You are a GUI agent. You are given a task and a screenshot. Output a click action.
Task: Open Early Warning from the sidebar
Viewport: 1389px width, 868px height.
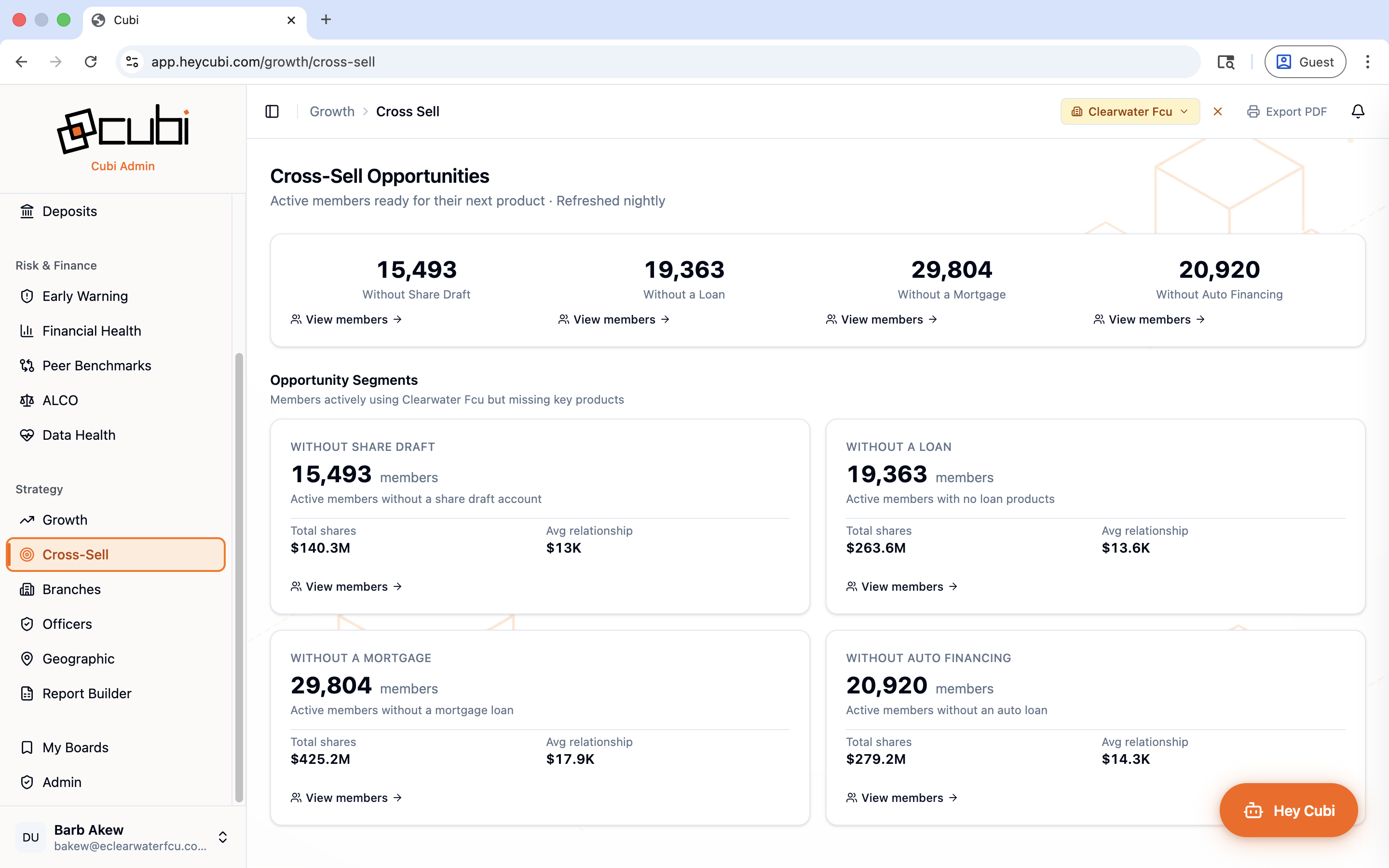(85, 296)
